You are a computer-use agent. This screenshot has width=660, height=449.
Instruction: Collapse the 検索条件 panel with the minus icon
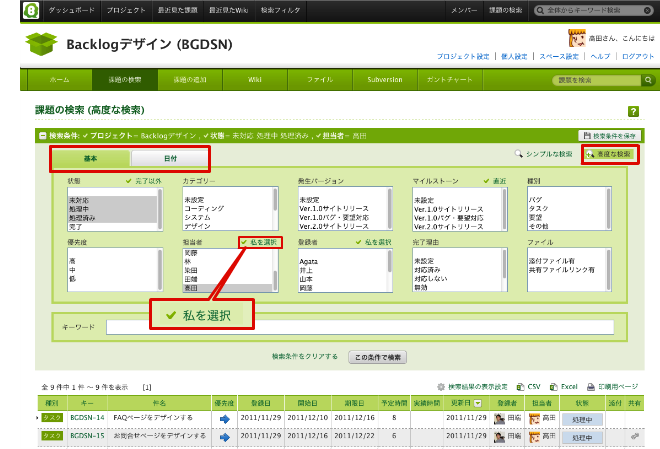pos(43,135)
